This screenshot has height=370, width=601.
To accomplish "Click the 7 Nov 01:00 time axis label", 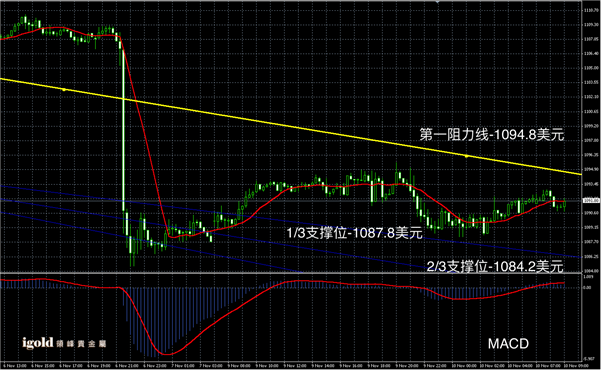I will click(x=184, y=366).
